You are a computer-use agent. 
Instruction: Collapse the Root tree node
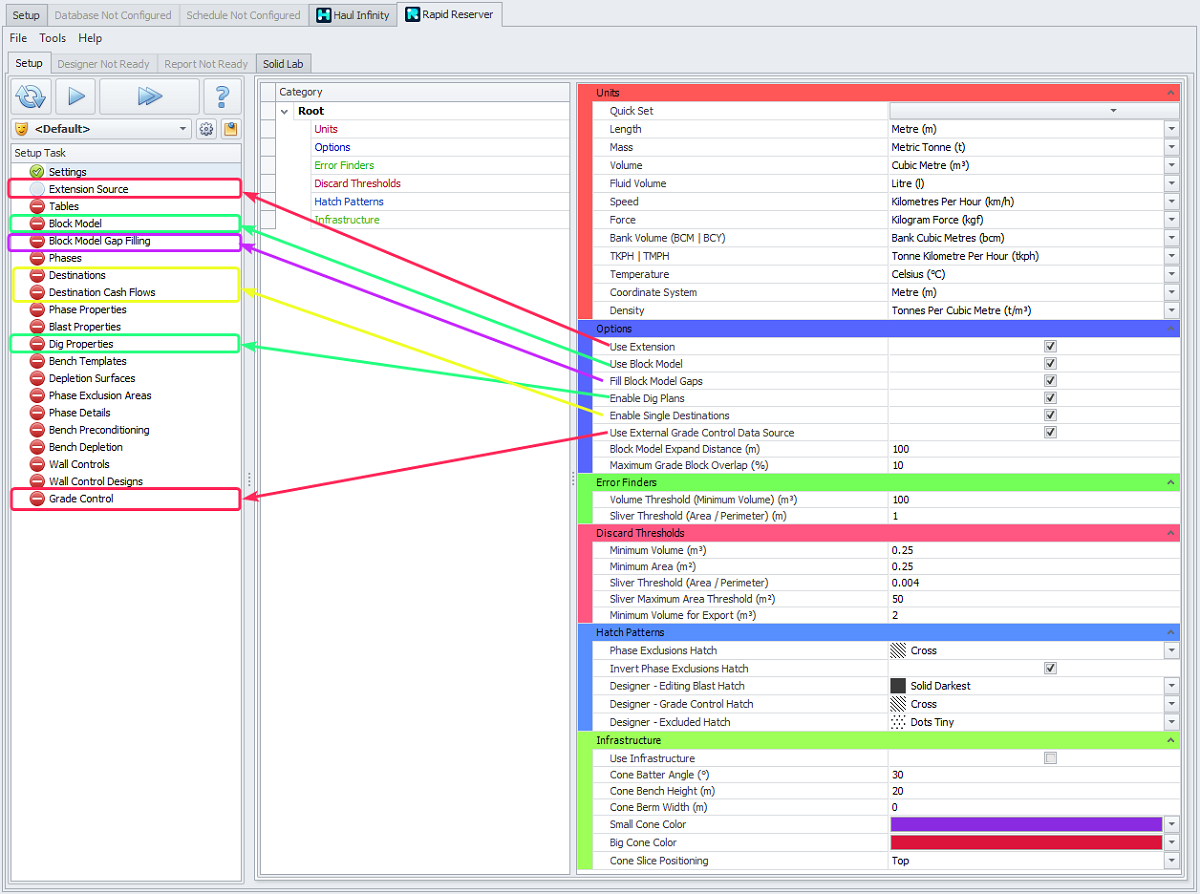point(285,111)
